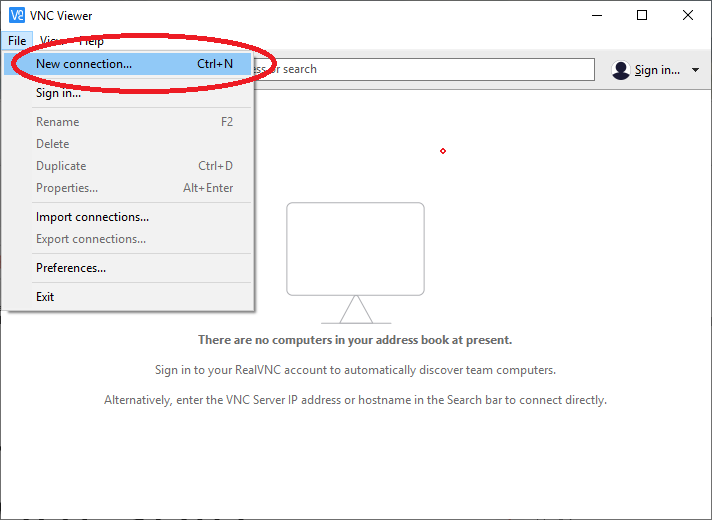The height and width of the screenshot is (520, 712).
Task: Open Import connections... menu item
Action: (128, 217)
